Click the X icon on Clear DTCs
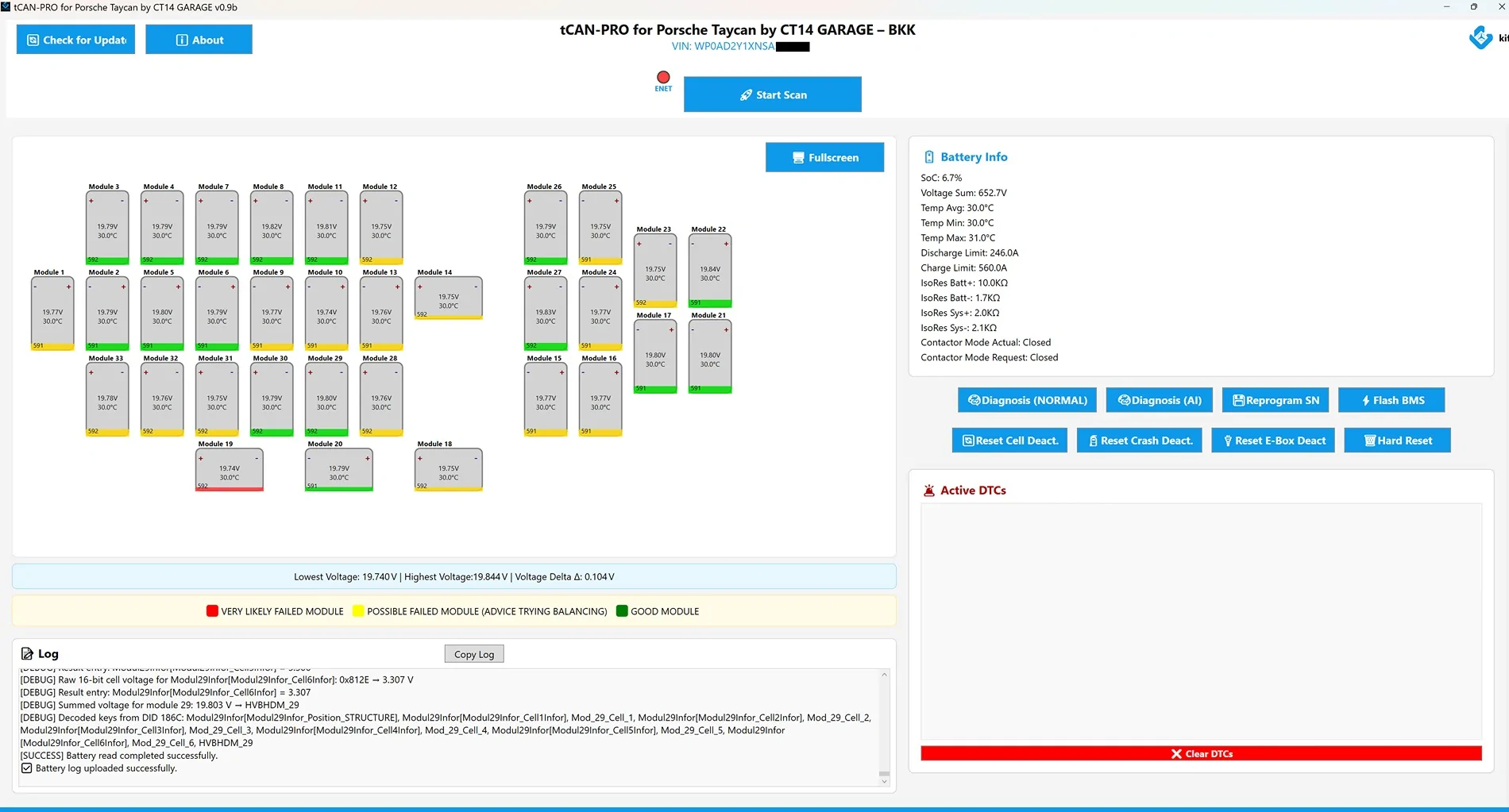The height and width of the screenshot is (812, 1509). coord(1176,753)
